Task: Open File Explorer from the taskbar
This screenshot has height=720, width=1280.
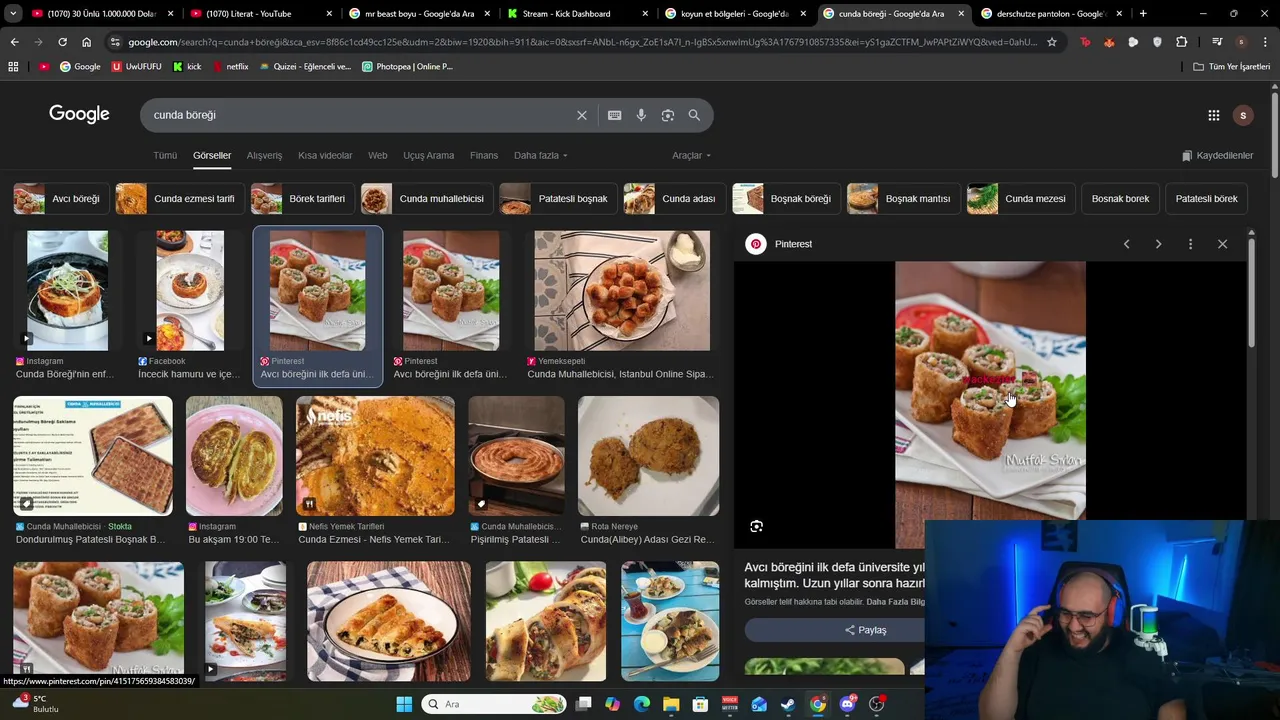Action: (671, 704)
